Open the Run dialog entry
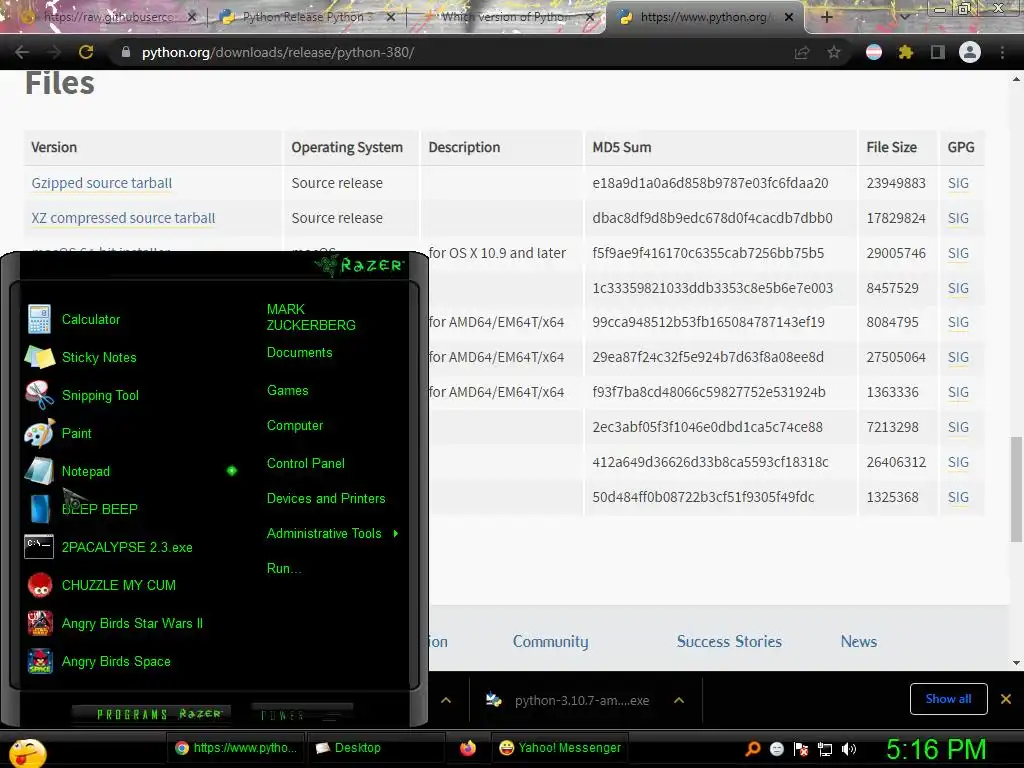Screen dimensions: 1024x768 pyautogui.click(x=284, y=568)
